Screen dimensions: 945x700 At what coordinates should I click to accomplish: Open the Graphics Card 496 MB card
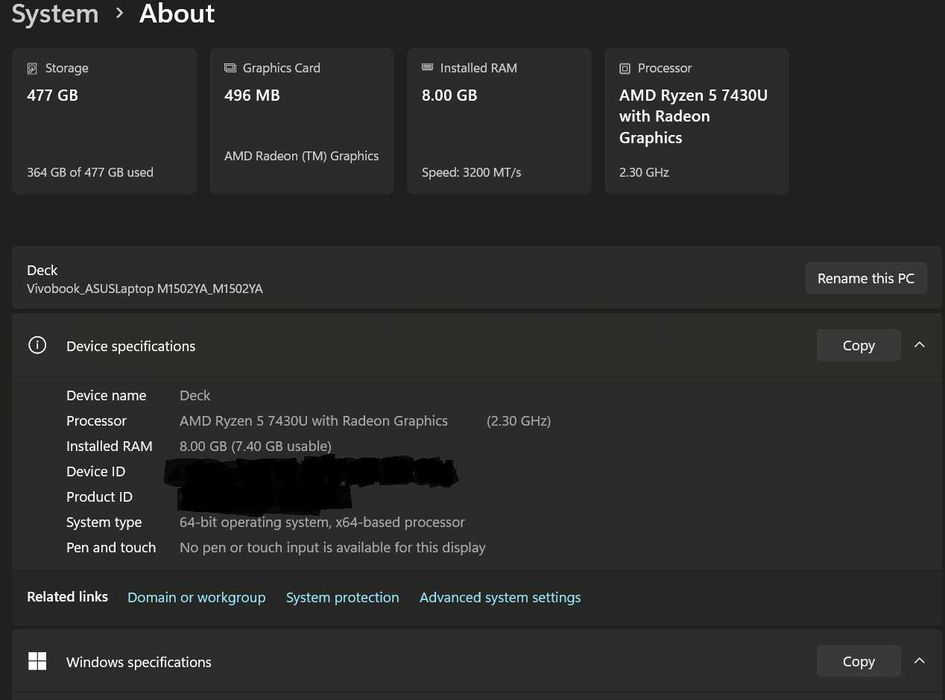(302, 121)
